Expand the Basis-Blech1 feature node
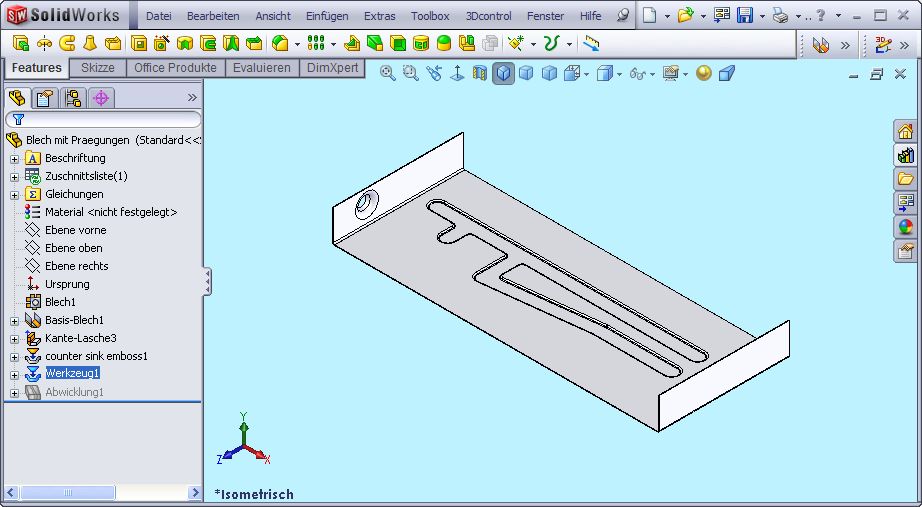 point(14,321)
